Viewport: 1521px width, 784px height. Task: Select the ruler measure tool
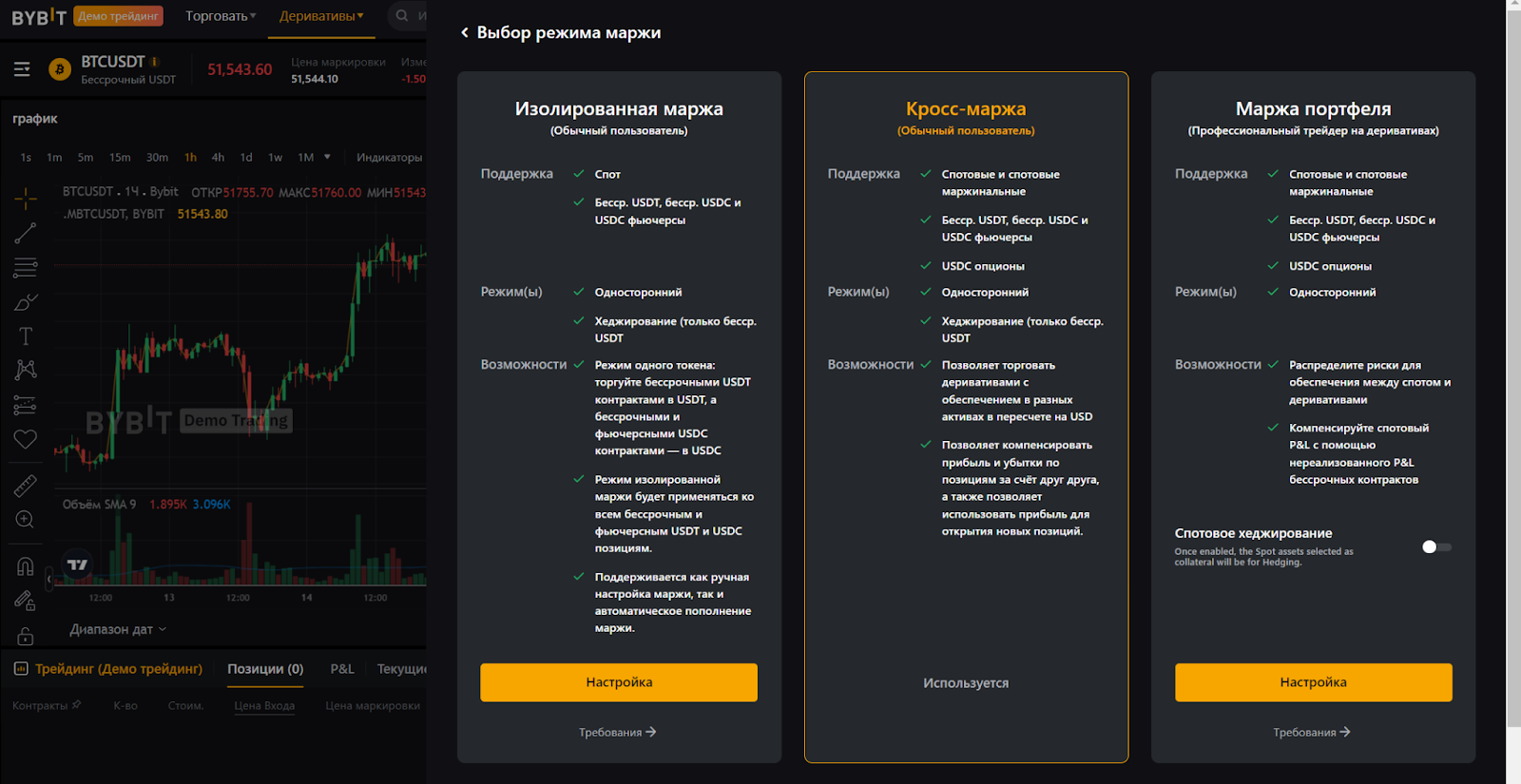[x=26, y=486]
